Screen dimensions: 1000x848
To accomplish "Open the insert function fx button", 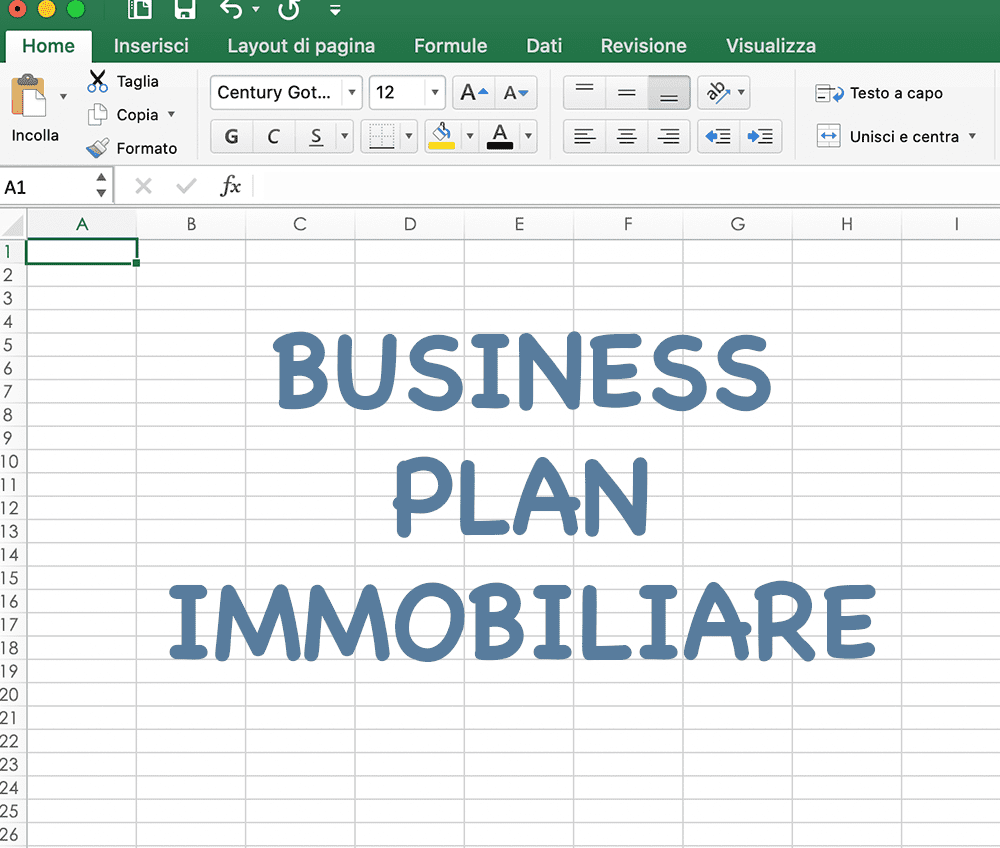I will 230,186.
